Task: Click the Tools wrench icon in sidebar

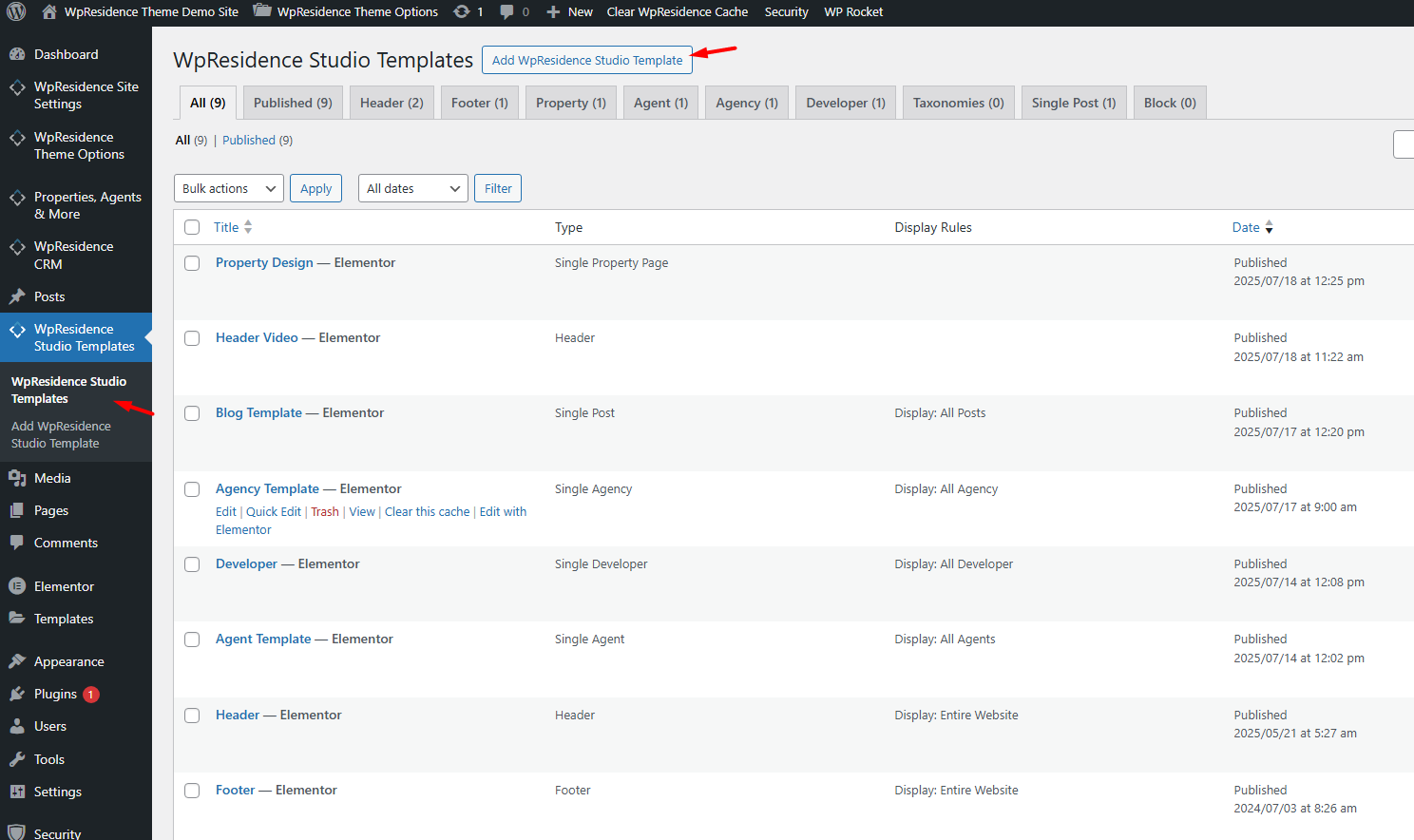Action: coord(17,759)
